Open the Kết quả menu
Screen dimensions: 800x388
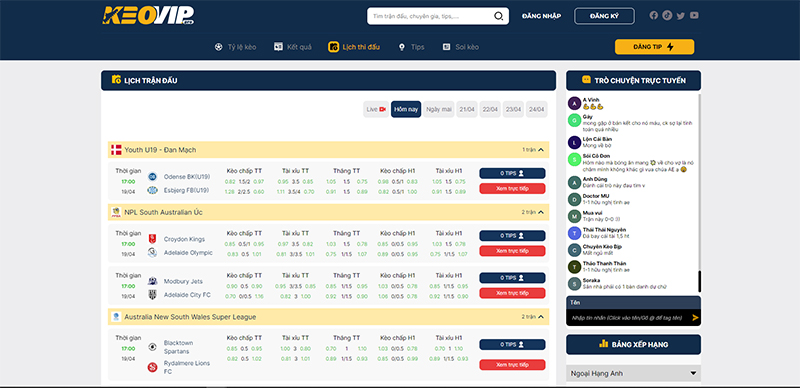(x=292, y=47)
